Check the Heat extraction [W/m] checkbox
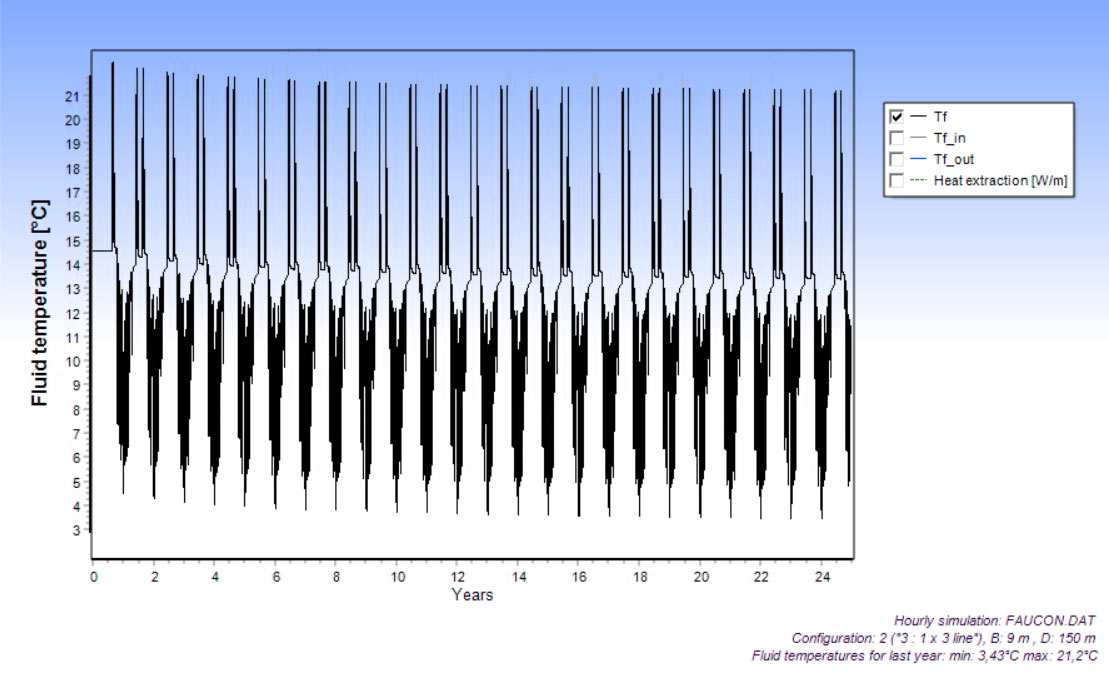The image size is (1109, 687). coord(897,180)
